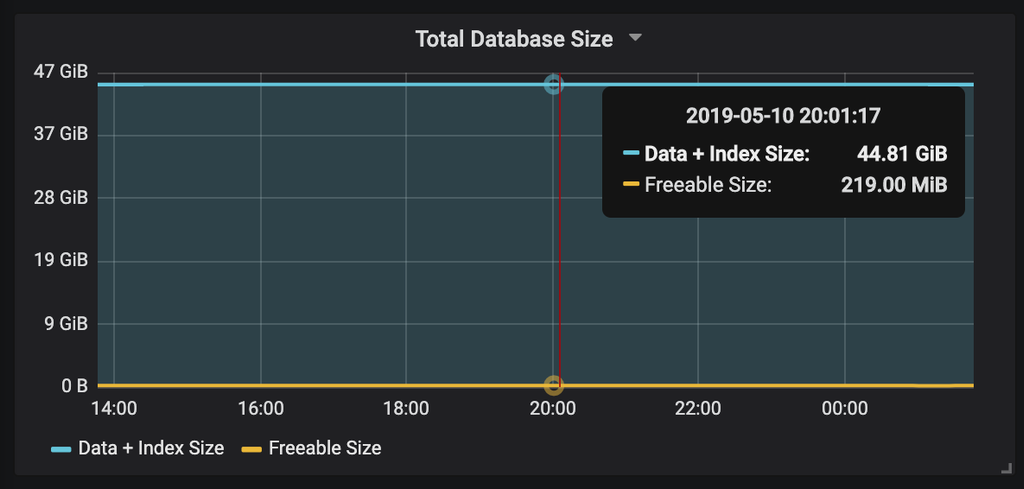Open the blue legend color swatch
This screenshot has height=489, width=1024.
(61, 449)
